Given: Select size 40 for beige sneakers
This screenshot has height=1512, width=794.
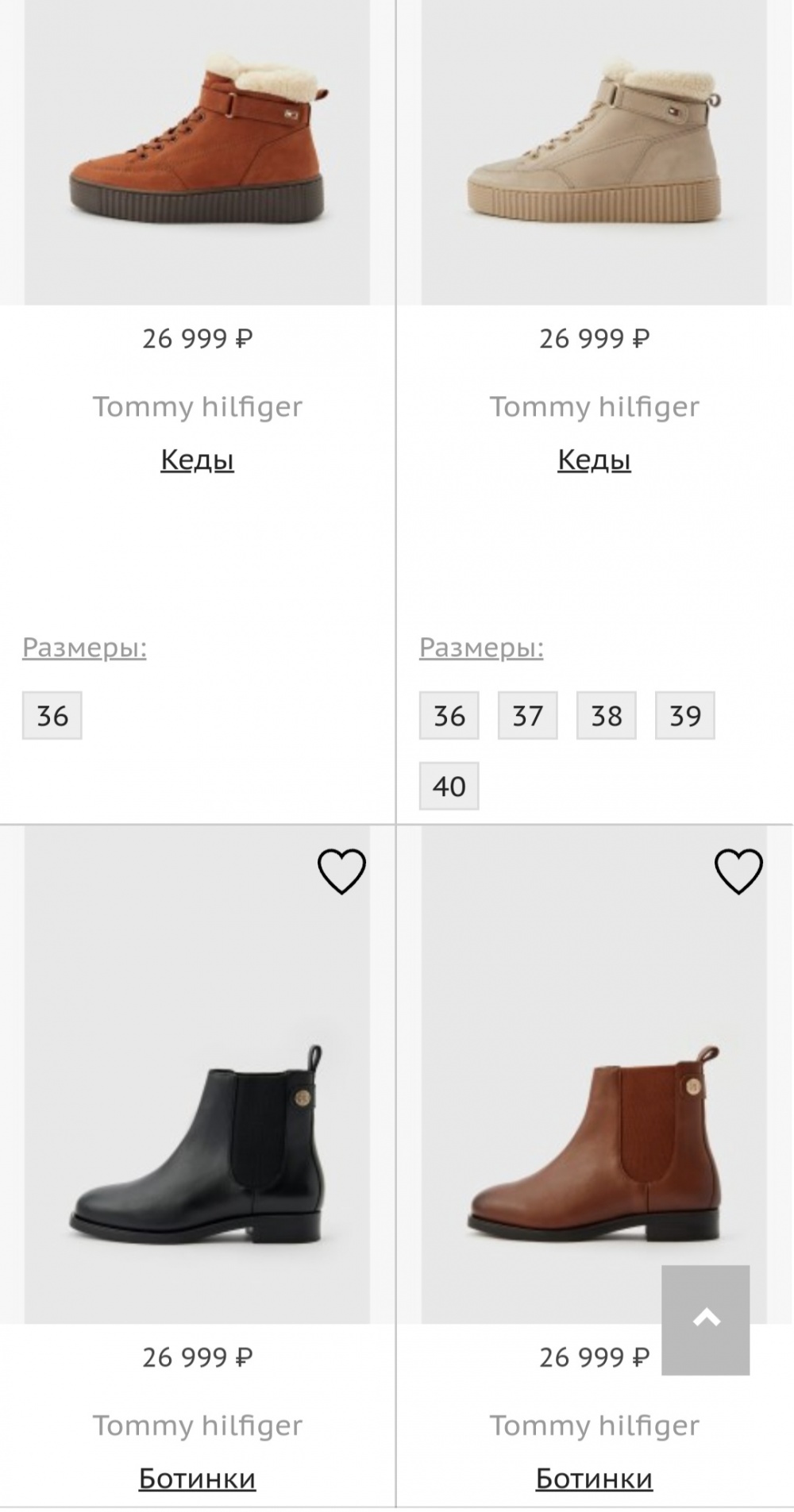Looking at the screenshot, I should tap(448, 787).
